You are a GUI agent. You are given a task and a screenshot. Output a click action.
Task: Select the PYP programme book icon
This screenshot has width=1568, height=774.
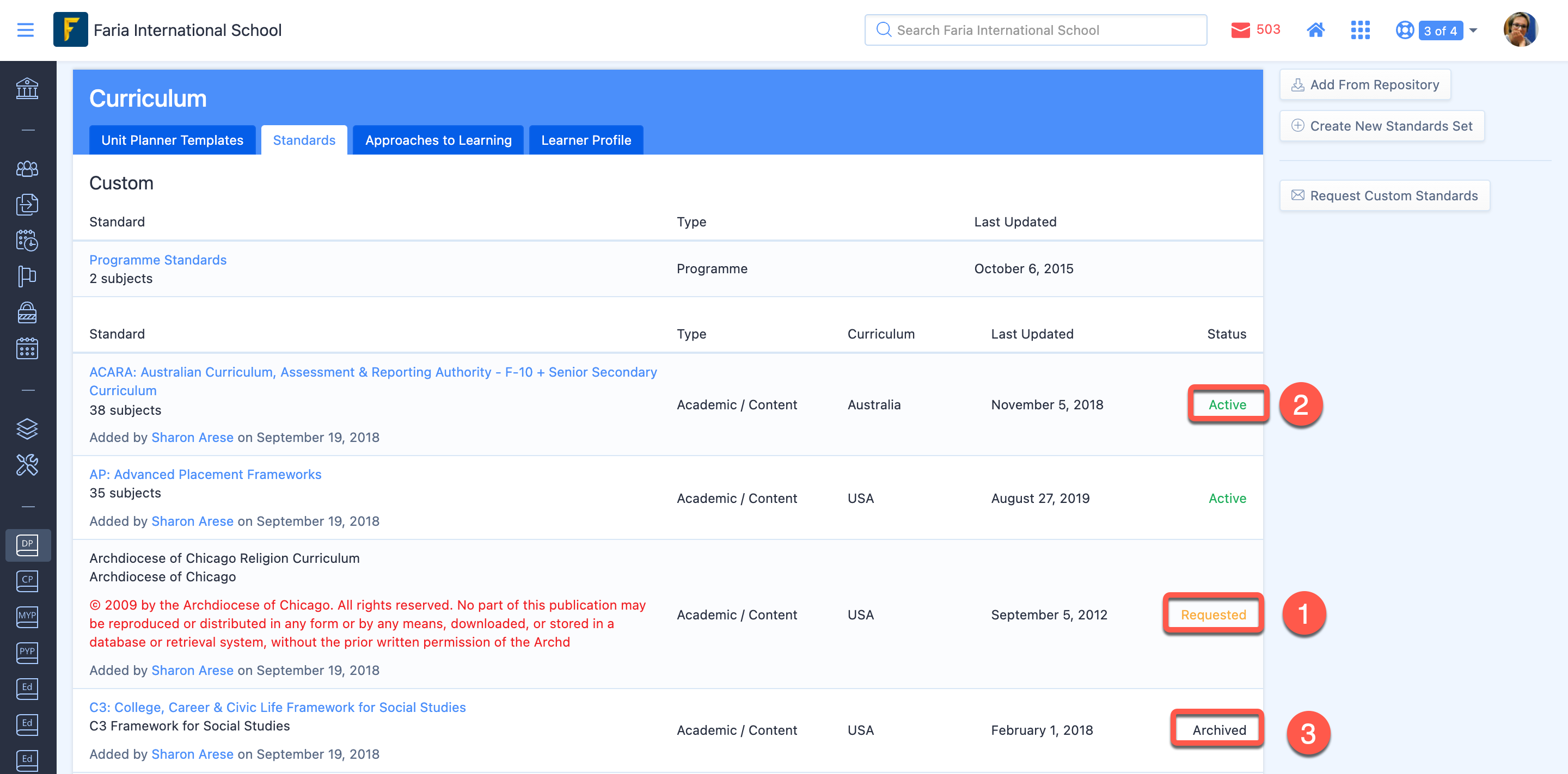click(27, 652)
